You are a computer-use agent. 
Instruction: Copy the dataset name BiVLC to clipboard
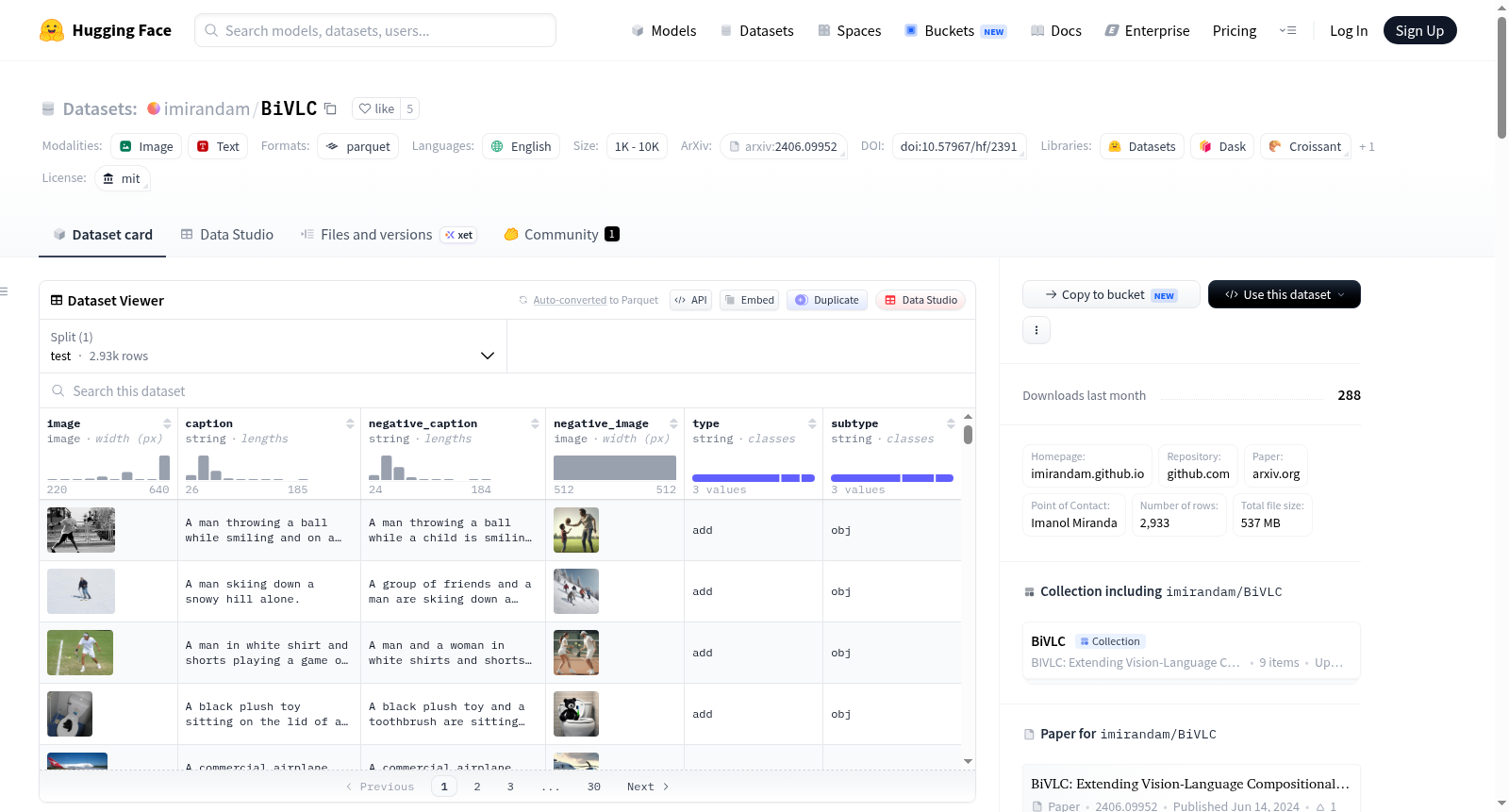(x=330, y=108)
